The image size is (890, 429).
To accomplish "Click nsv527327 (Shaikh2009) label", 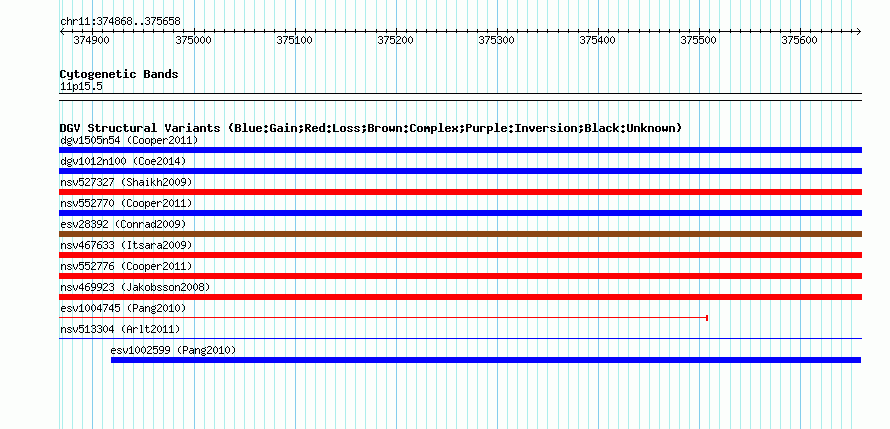I will (126, 182).
